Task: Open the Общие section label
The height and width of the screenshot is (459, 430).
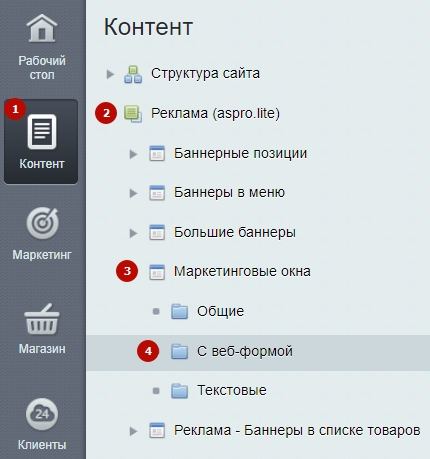Action: 220,312
